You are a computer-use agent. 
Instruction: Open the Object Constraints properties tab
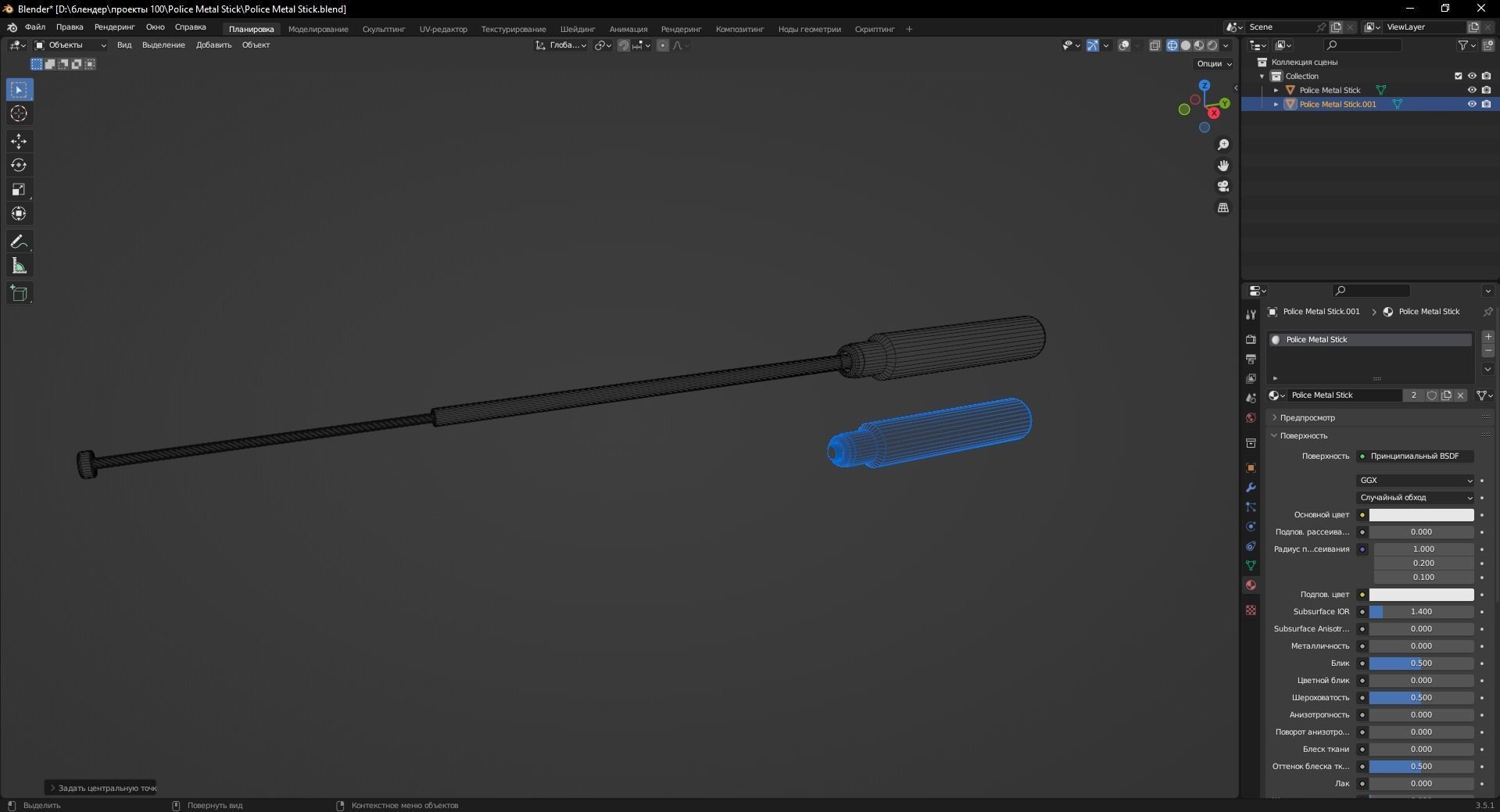[x=1251, y=546]
